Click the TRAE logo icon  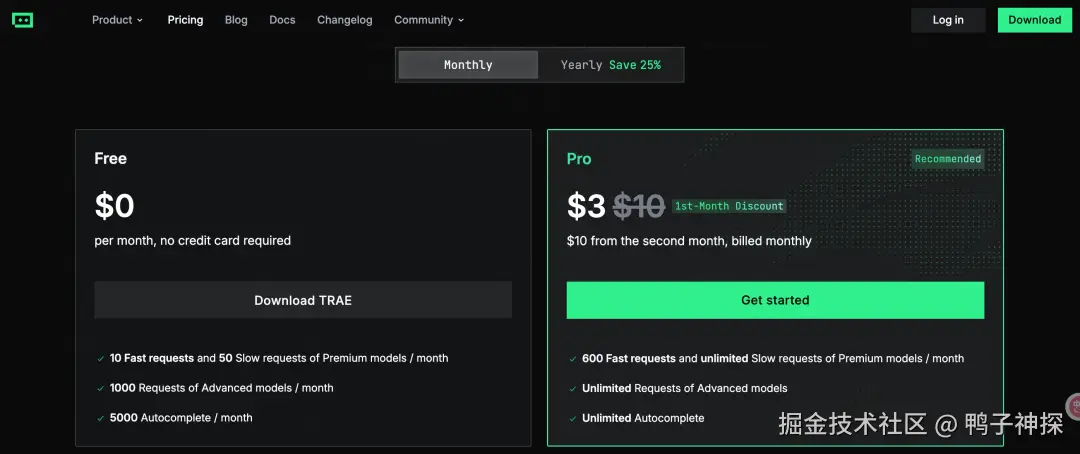coord(22,20)
